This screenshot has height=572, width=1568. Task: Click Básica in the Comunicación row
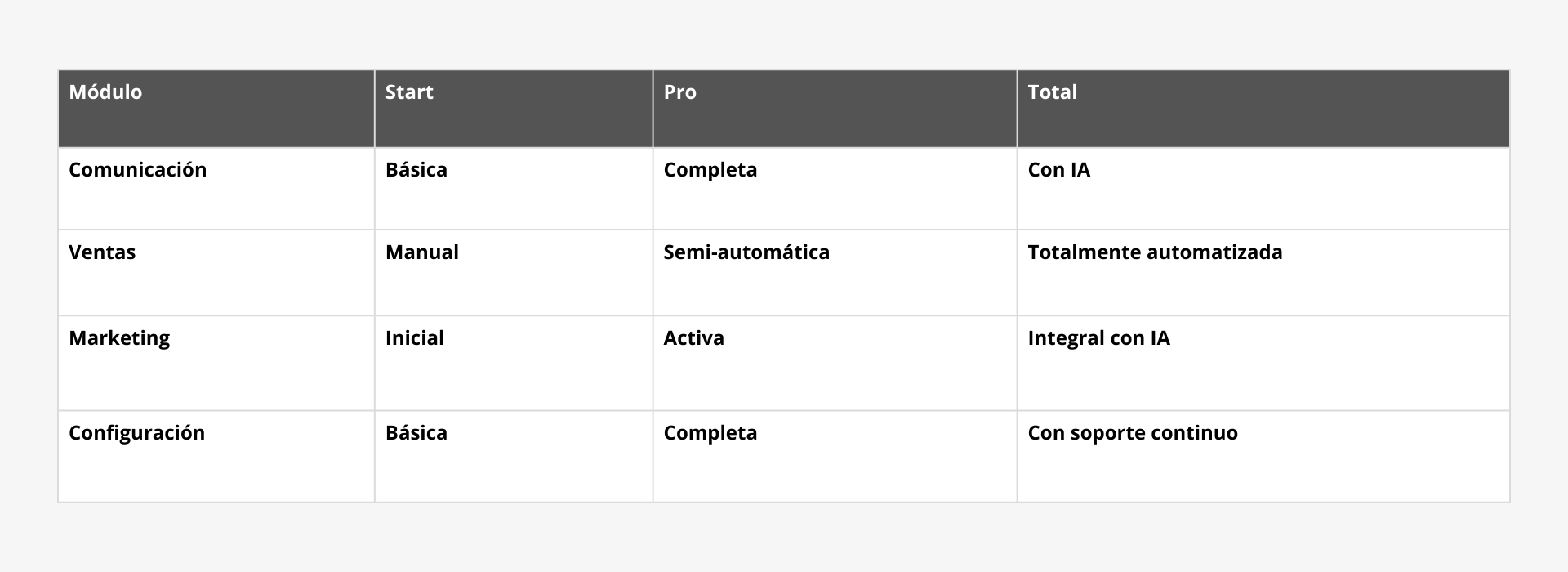coord(416,170)
